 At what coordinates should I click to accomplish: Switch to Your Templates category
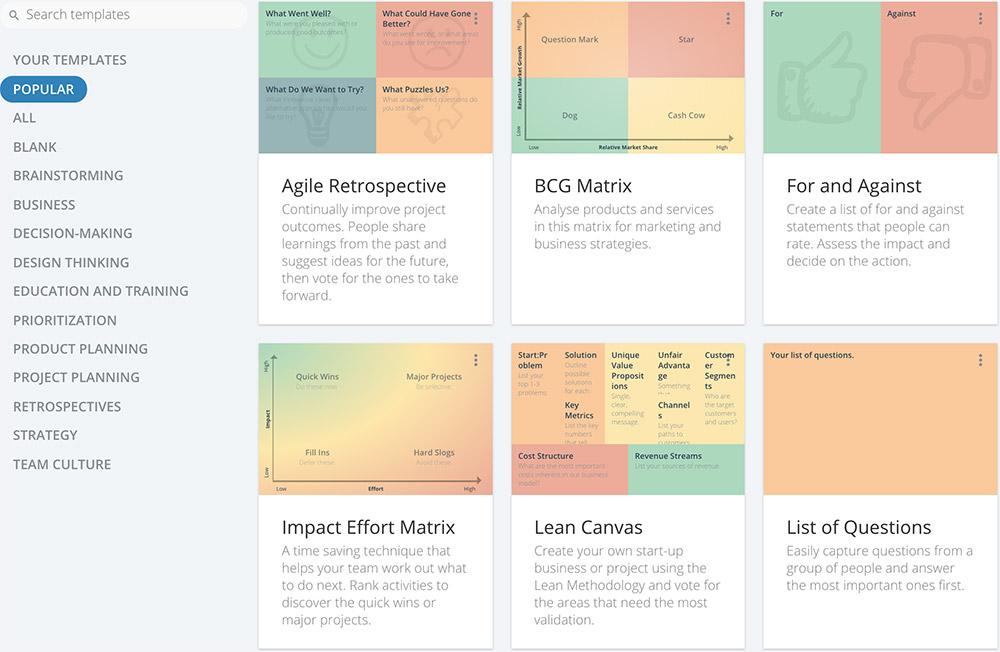coord(70,60)
